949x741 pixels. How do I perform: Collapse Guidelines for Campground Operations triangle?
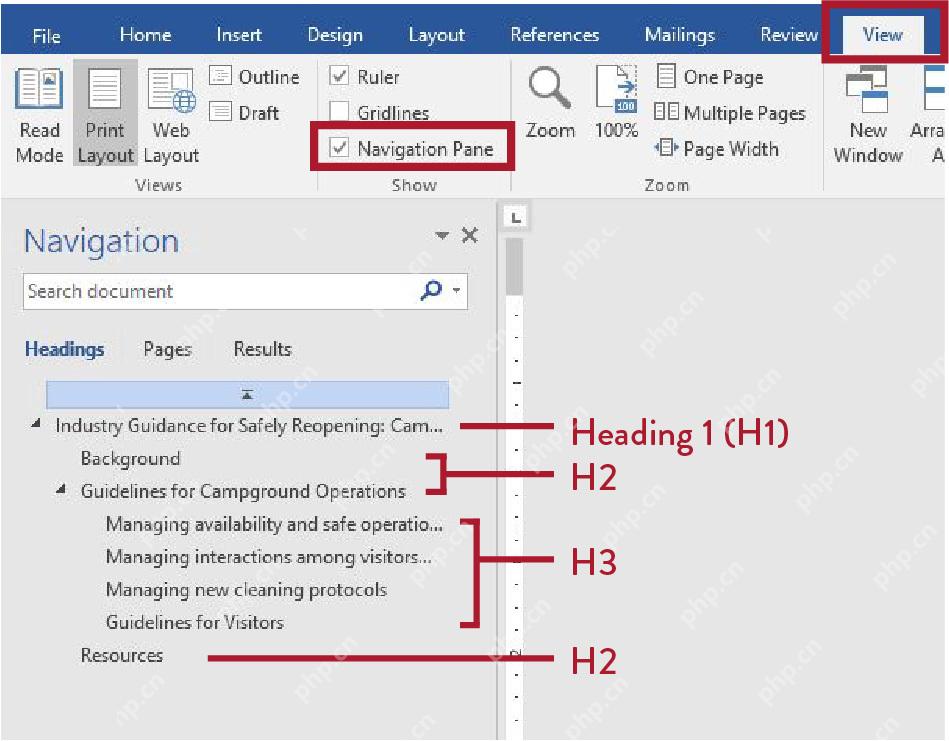[61, 489]
